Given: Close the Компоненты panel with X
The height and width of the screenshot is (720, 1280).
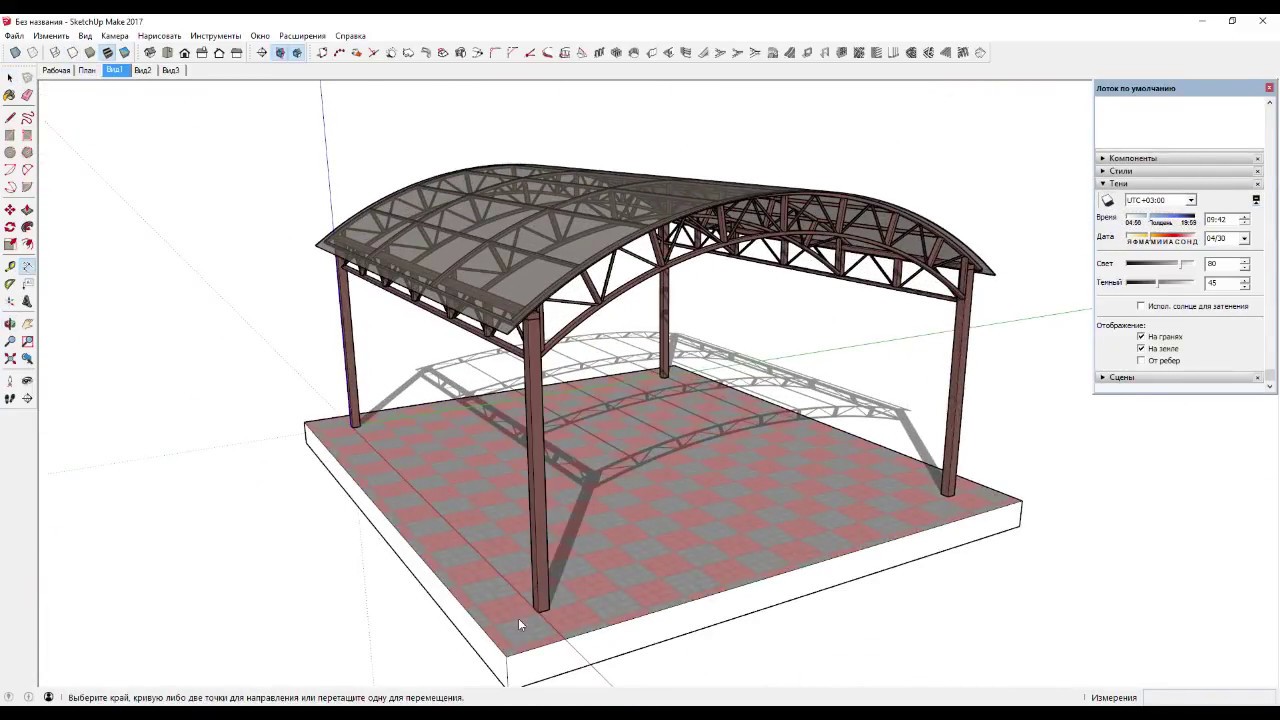Looking at the screenshot, I should click(1257, 158).
